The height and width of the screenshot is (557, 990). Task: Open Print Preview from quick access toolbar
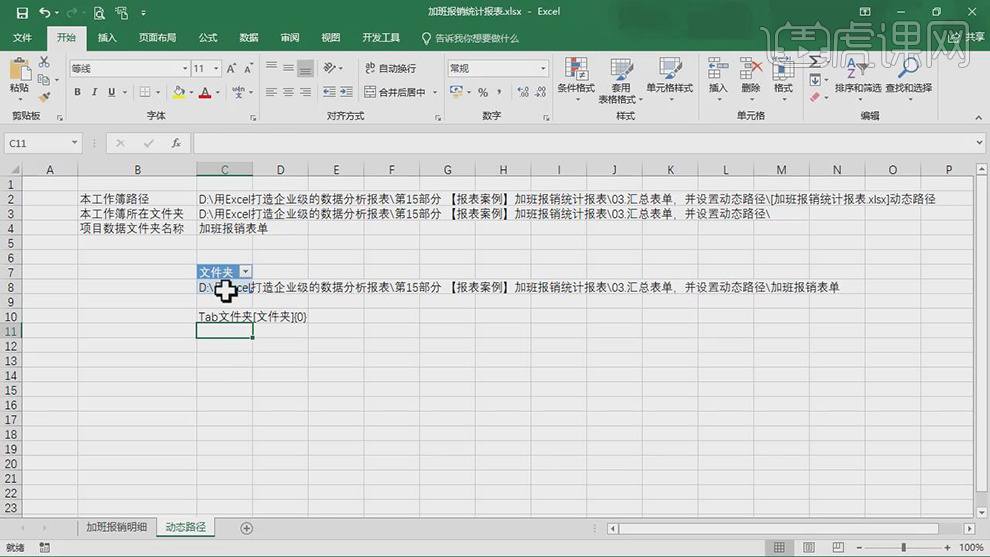(x=99, y=13)
